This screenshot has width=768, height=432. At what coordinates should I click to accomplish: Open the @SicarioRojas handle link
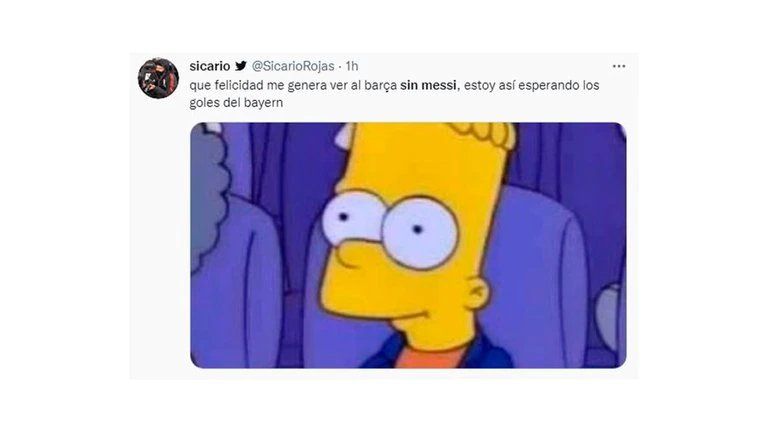(x=293, y=66)
